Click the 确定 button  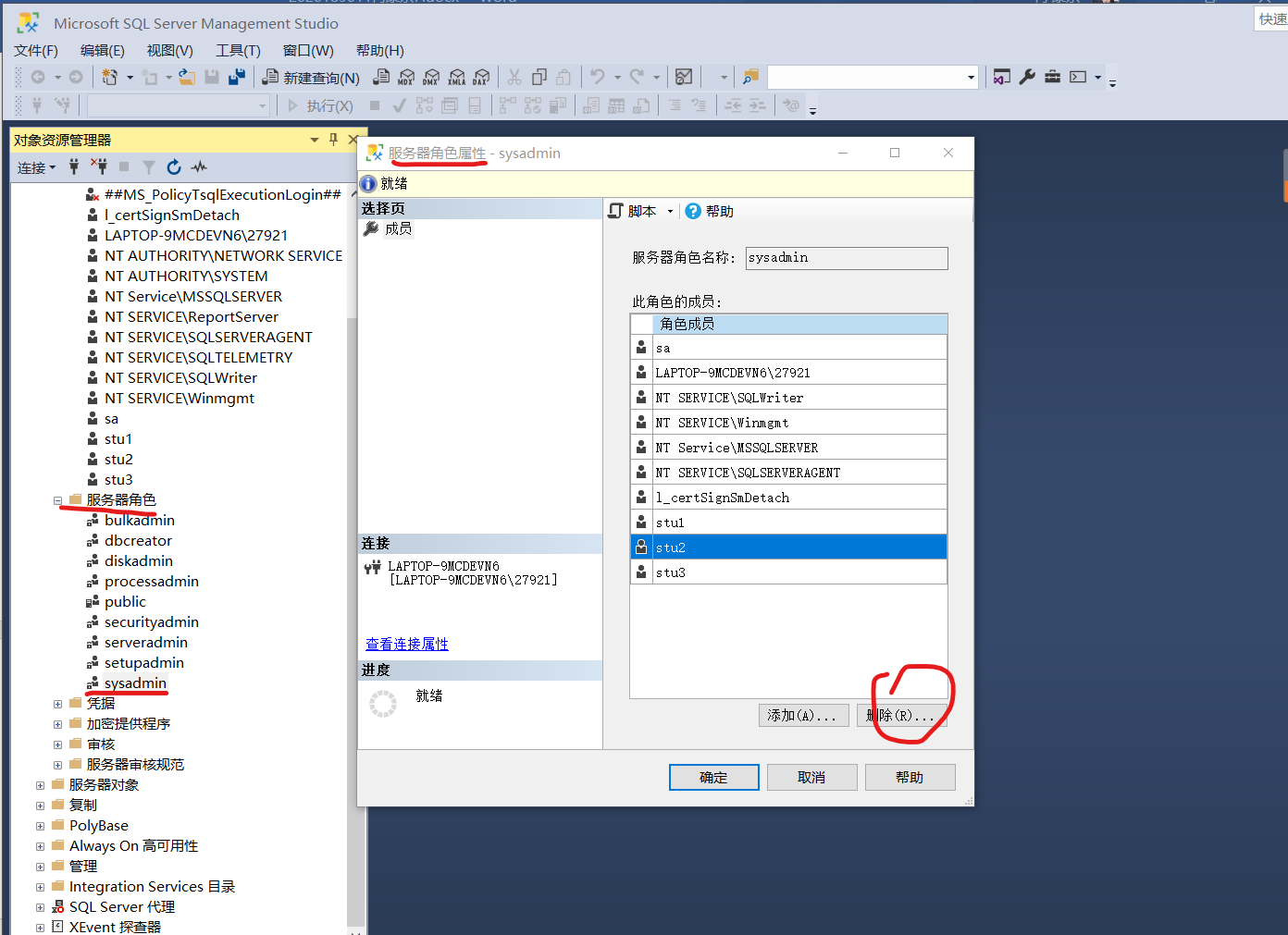(x=714, y=777)
